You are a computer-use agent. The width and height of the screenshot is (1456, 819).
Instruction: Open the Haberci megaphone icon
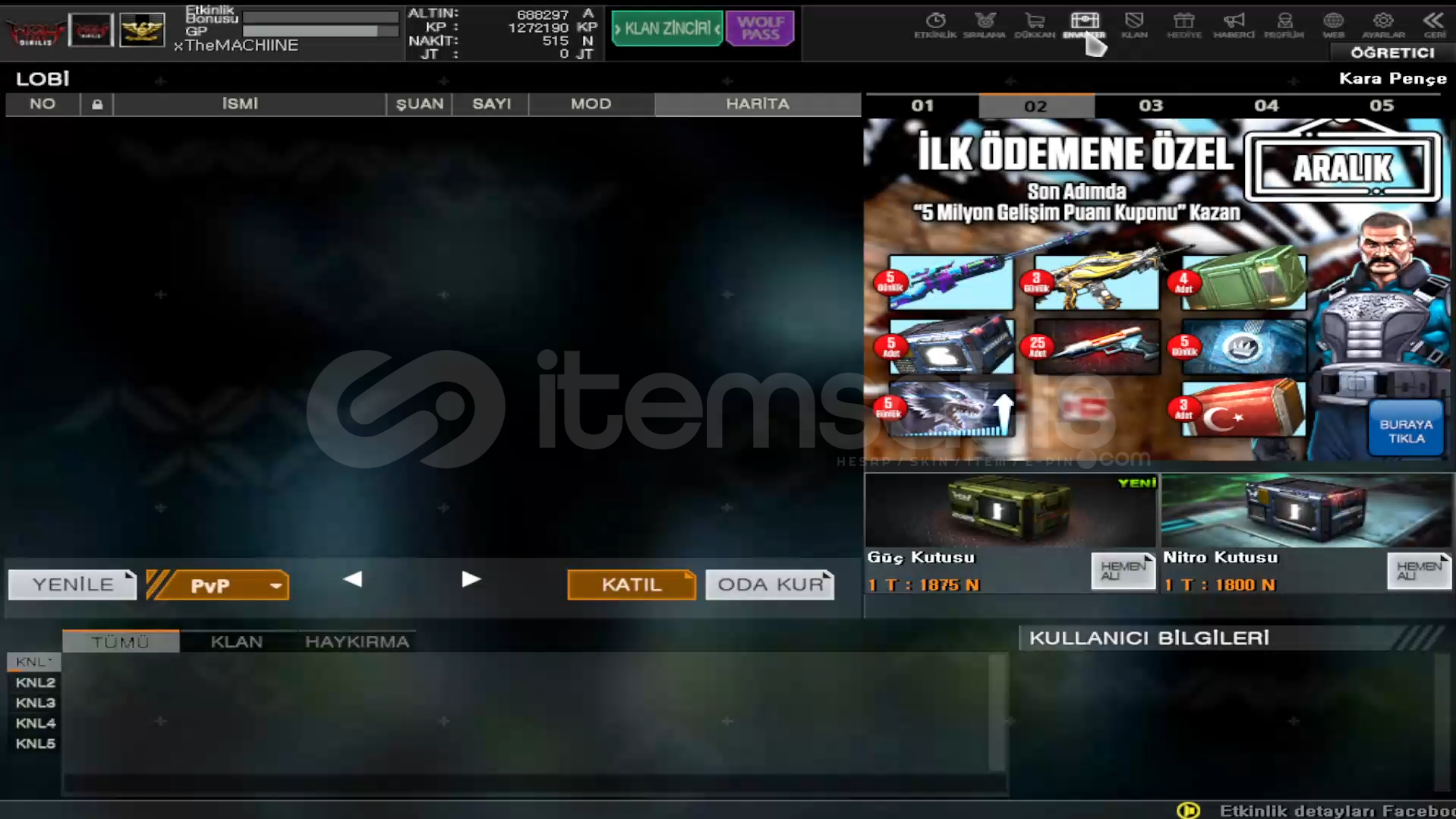(x=1234, y=24)
